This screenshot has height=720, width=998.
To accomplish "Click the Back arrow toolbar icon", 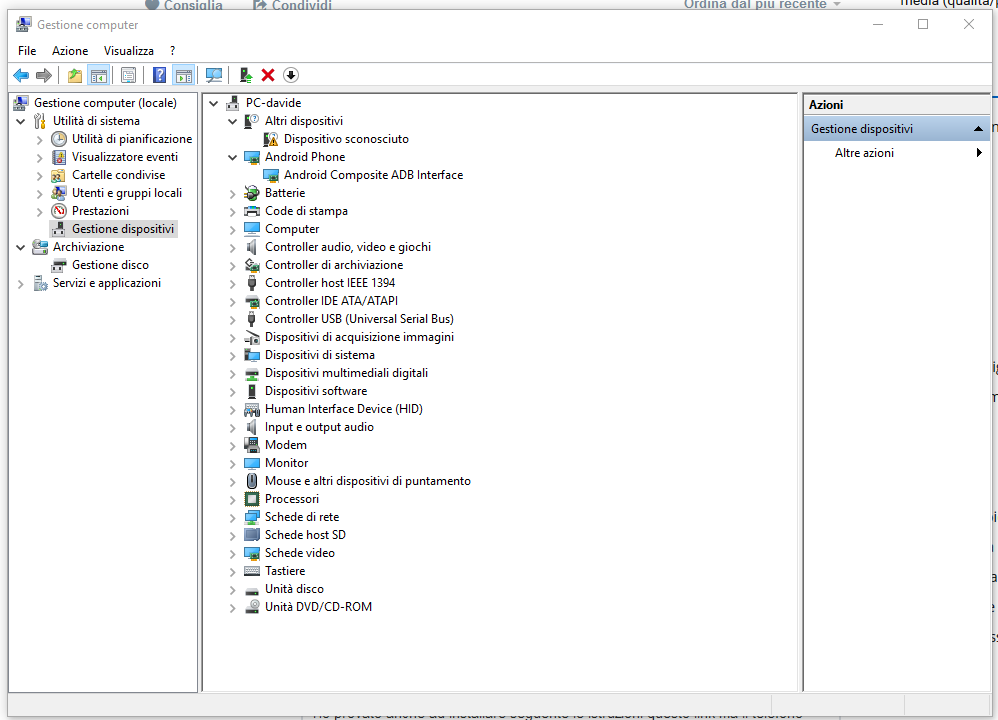I will (x=21, y=75).
